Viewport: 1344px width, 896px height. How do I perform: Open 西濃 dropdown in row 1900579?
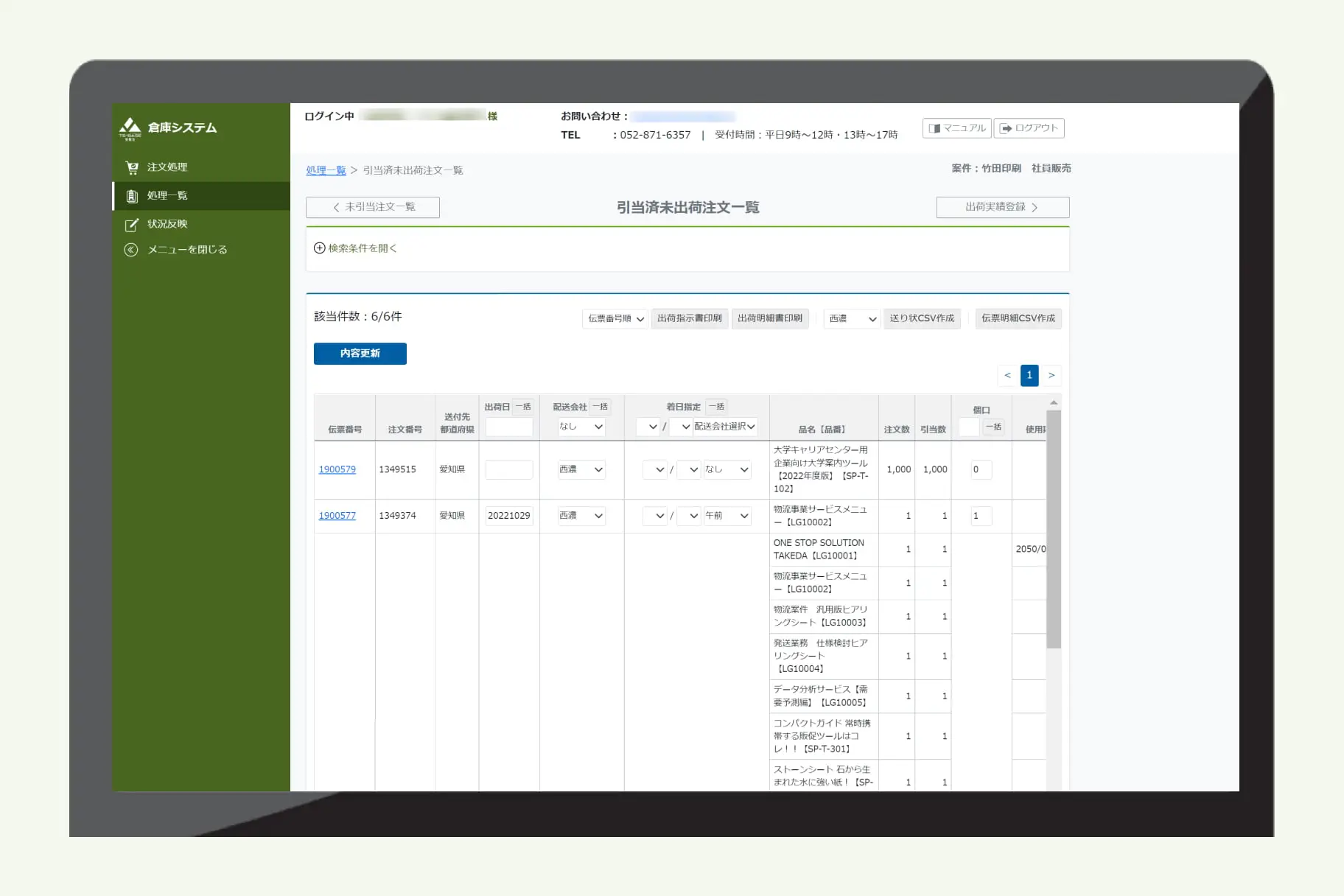pos(581,469)
